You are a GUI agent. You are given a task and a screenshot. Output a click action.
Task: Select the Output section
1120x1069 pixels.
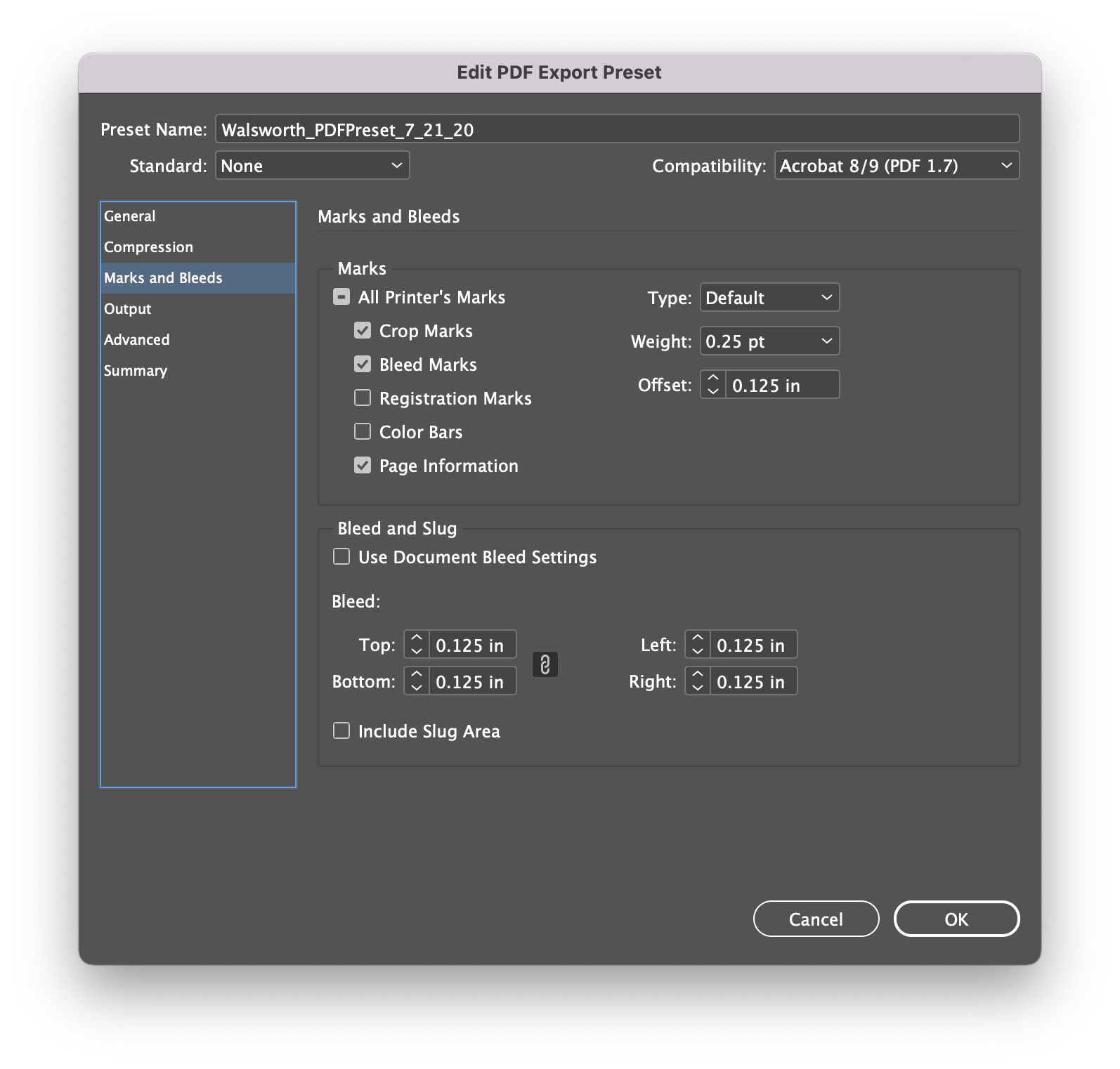[x=198, y=309]
